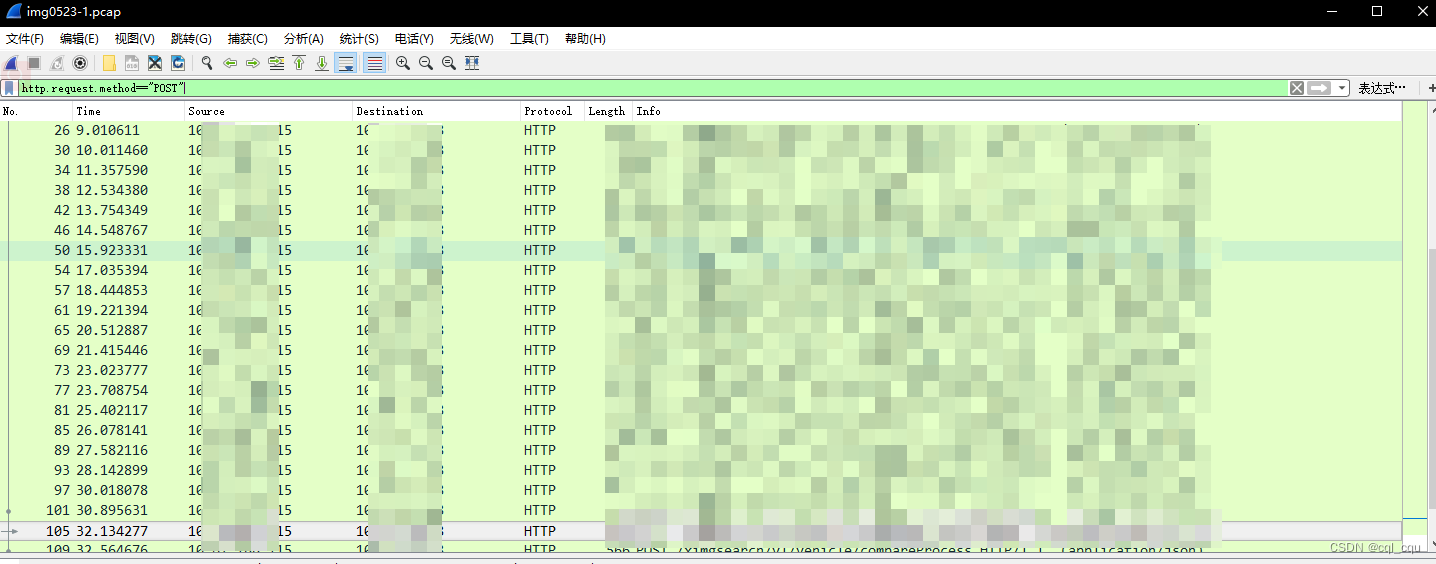Select packet with time 25.402117
Screen dimensions: 1436x564
[x=700, y=410]
